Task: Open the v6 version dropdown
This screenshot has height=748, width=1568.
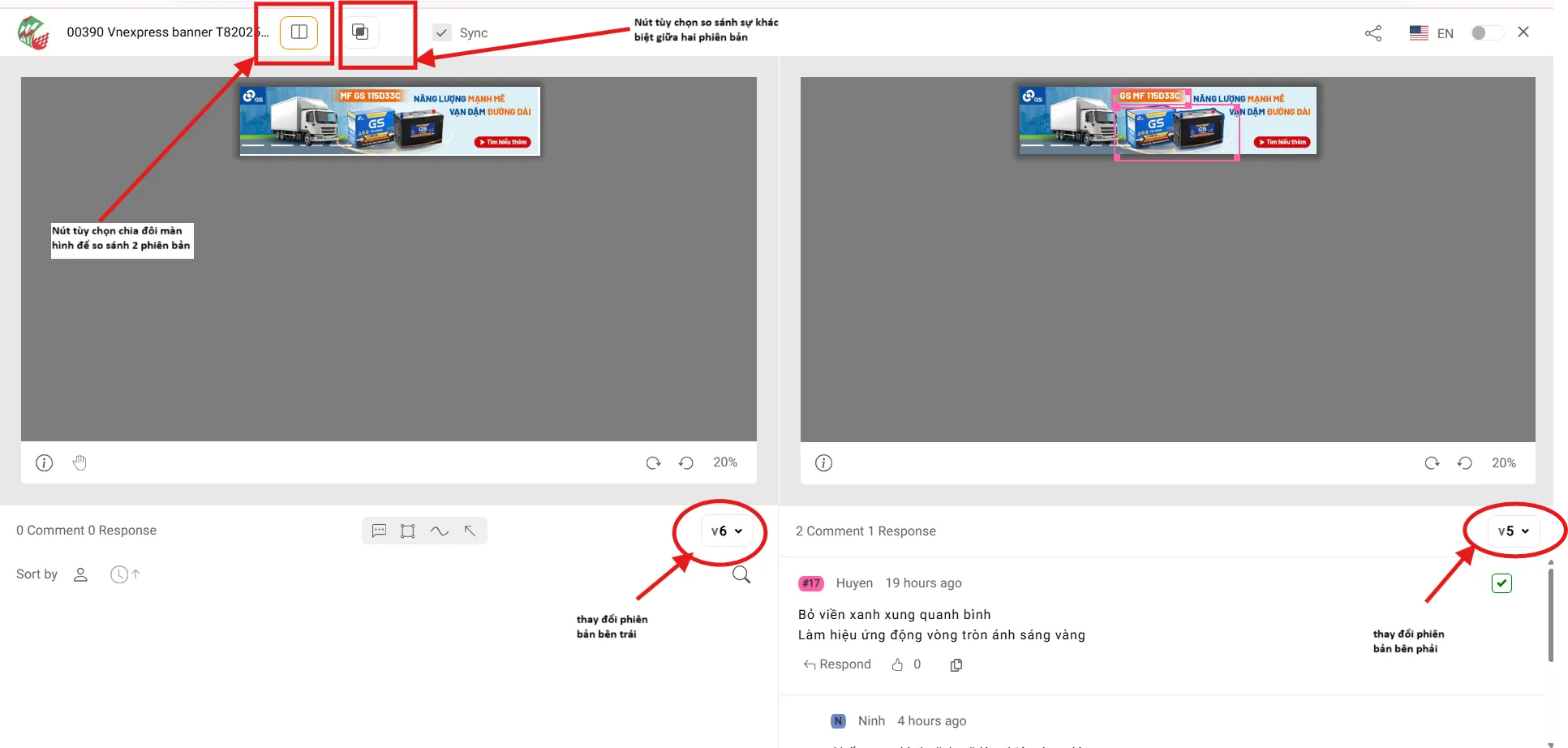Action: (727, 531)
